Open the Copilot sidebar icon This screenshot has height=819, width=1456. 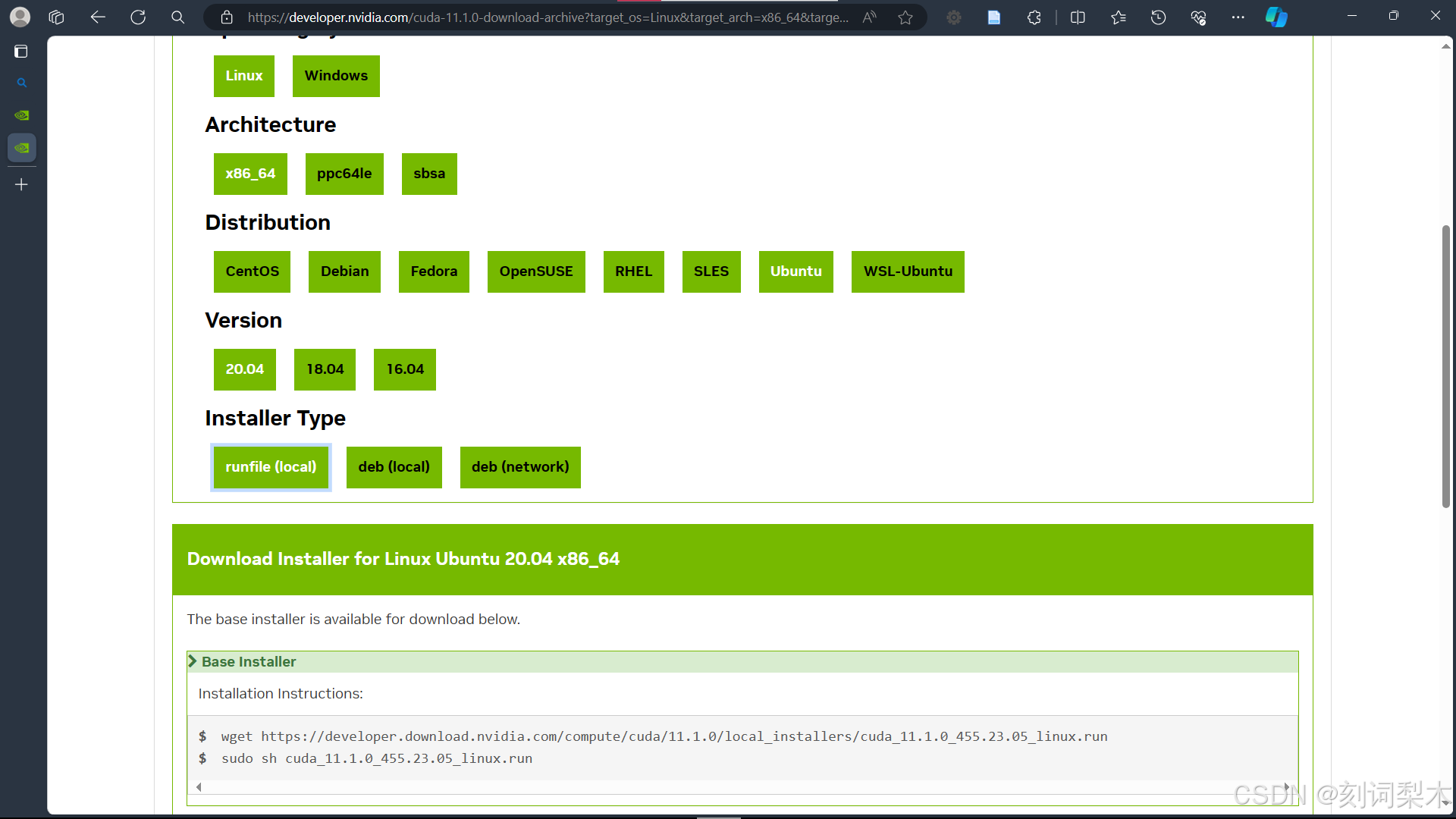tap(1276, 17)
